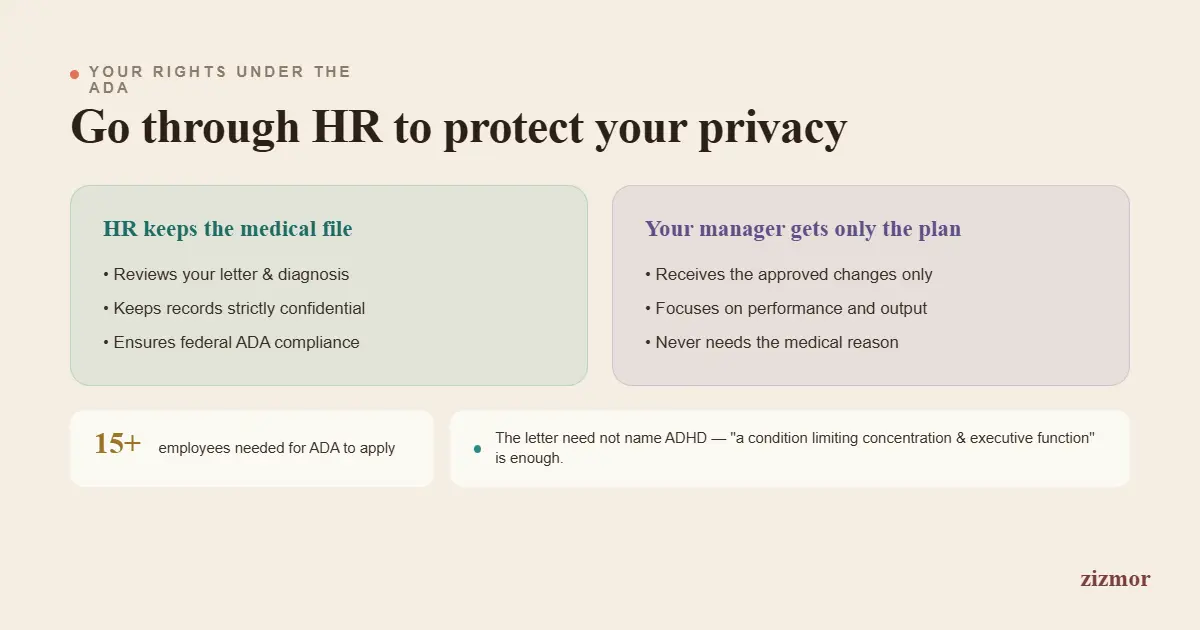The image size is (1200, 630).
Task: Select the 'Your manager gets only the plan' heading
Action: [803, 229]
